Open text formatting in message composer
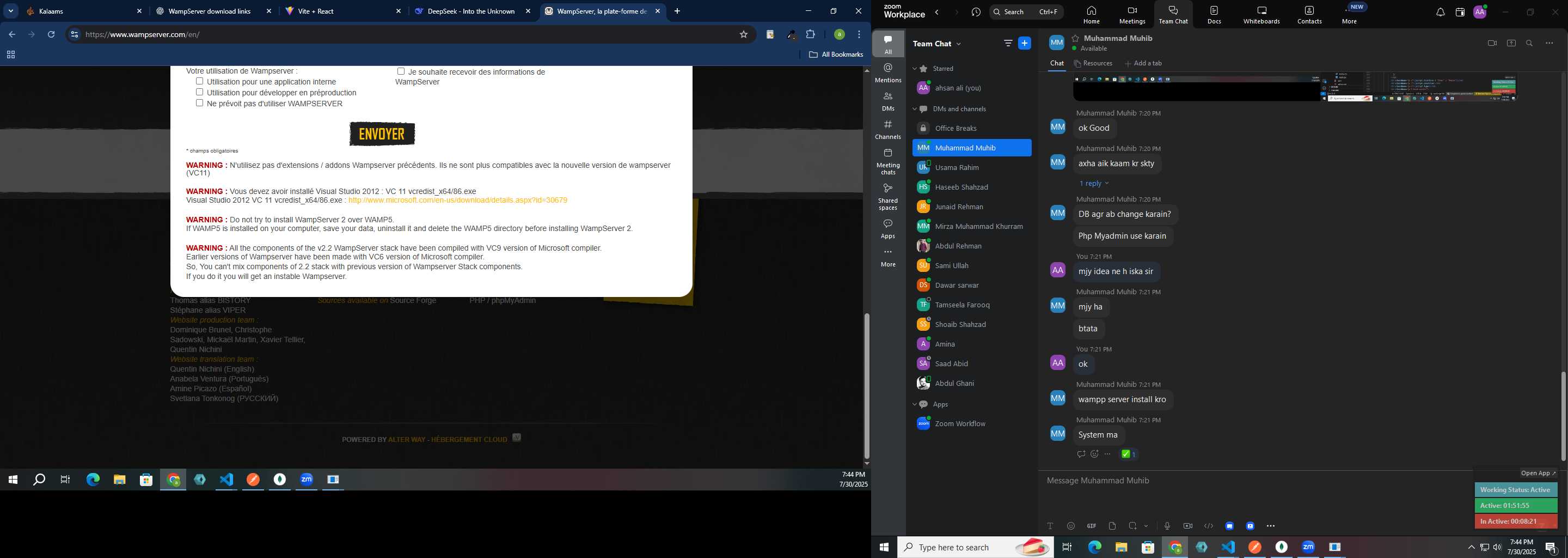 [1050, 526]
